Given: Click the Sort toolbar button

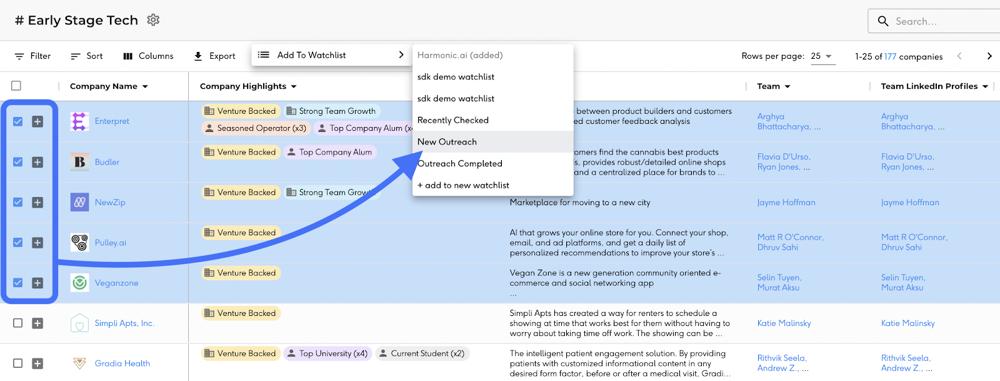Looking at the screenshot, I should click(86, 56).
